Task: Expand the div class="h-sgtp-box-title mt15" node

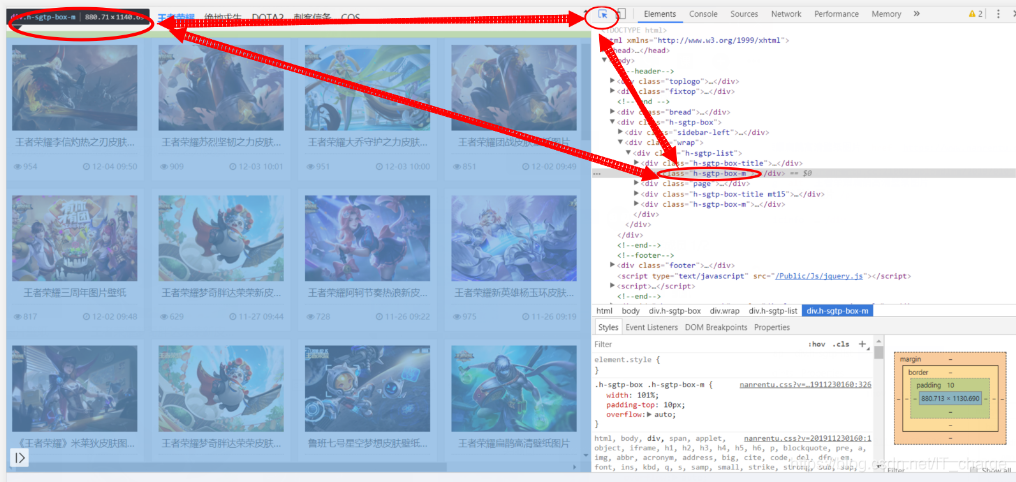Action: tap(636, 194)
